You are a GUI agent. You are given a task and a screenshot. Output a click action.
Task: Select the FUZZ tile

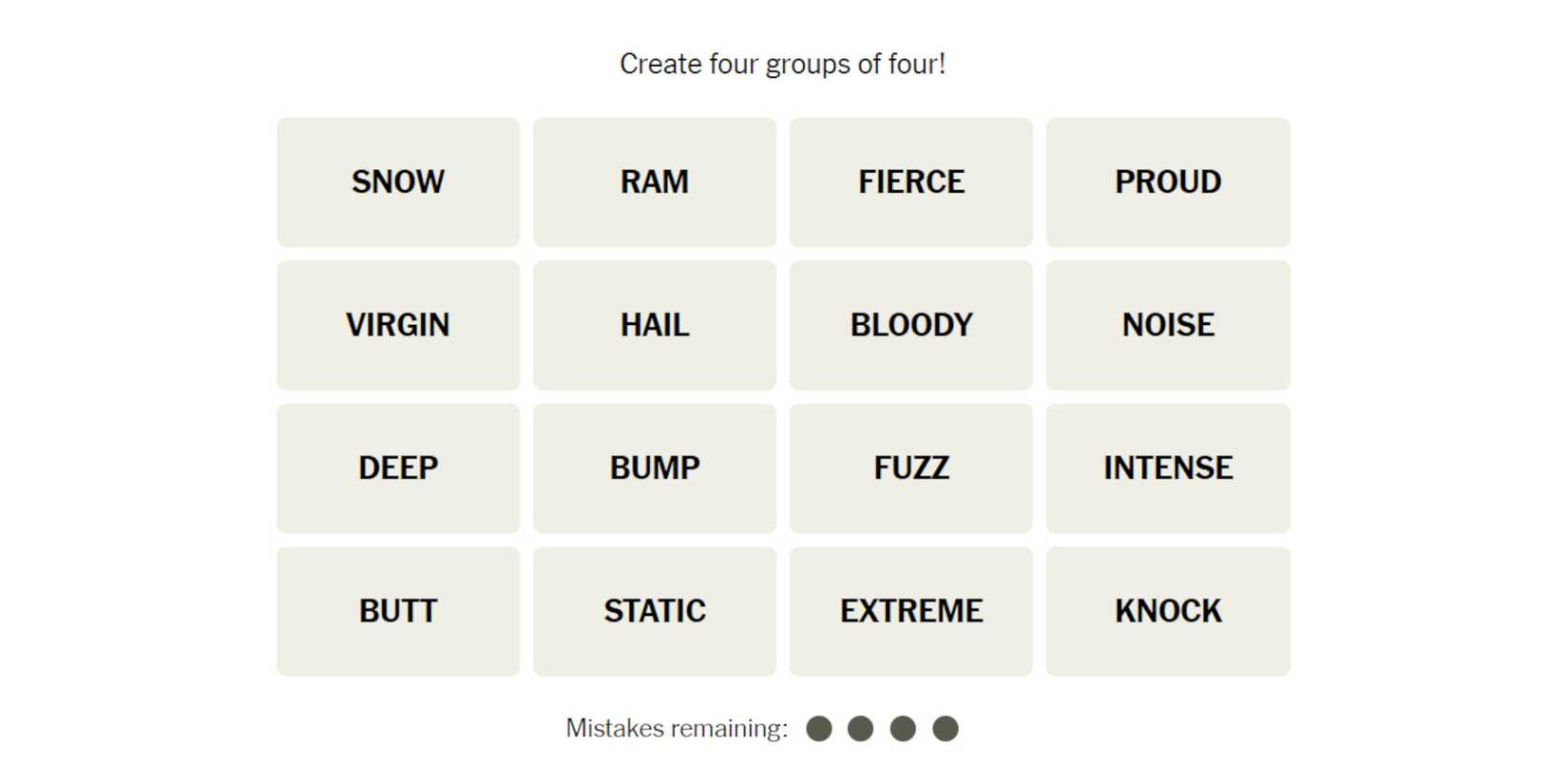[x=911, y=468]
